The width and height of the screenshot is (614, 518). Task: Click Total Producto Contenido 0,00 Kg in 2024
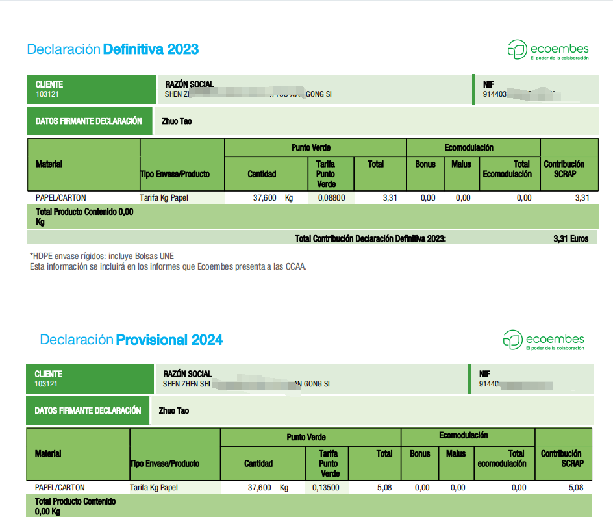[75, 506]
